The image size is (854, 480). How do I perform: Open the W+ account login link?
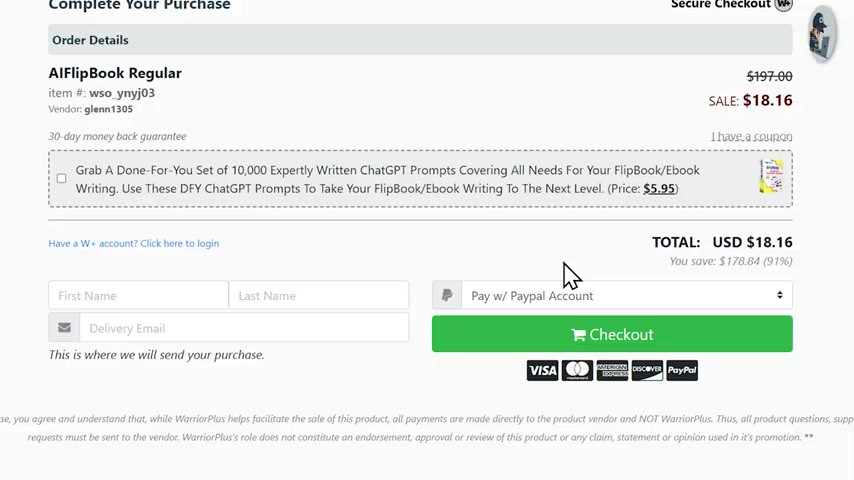click(x=134, y=244)
